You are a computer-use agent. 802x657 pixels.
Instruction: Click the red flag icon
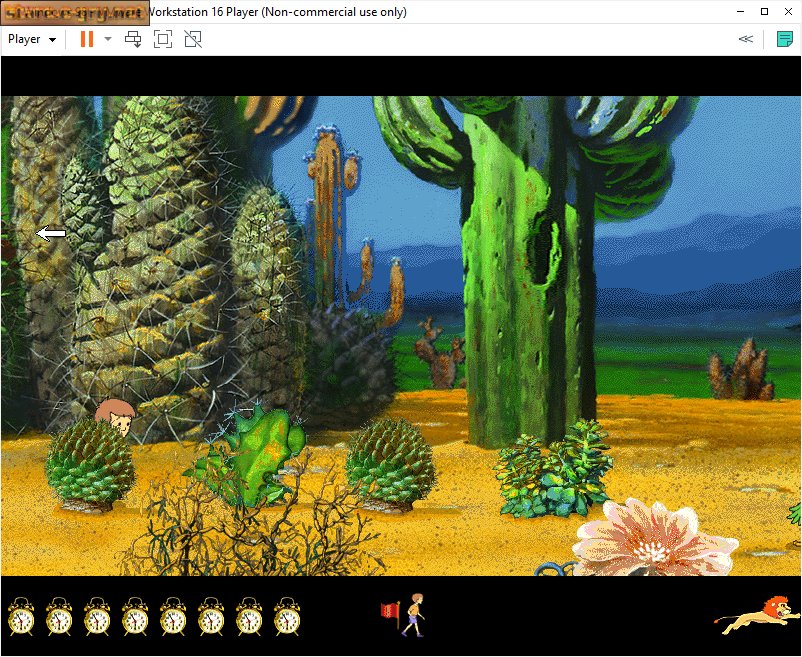[390, 615]
